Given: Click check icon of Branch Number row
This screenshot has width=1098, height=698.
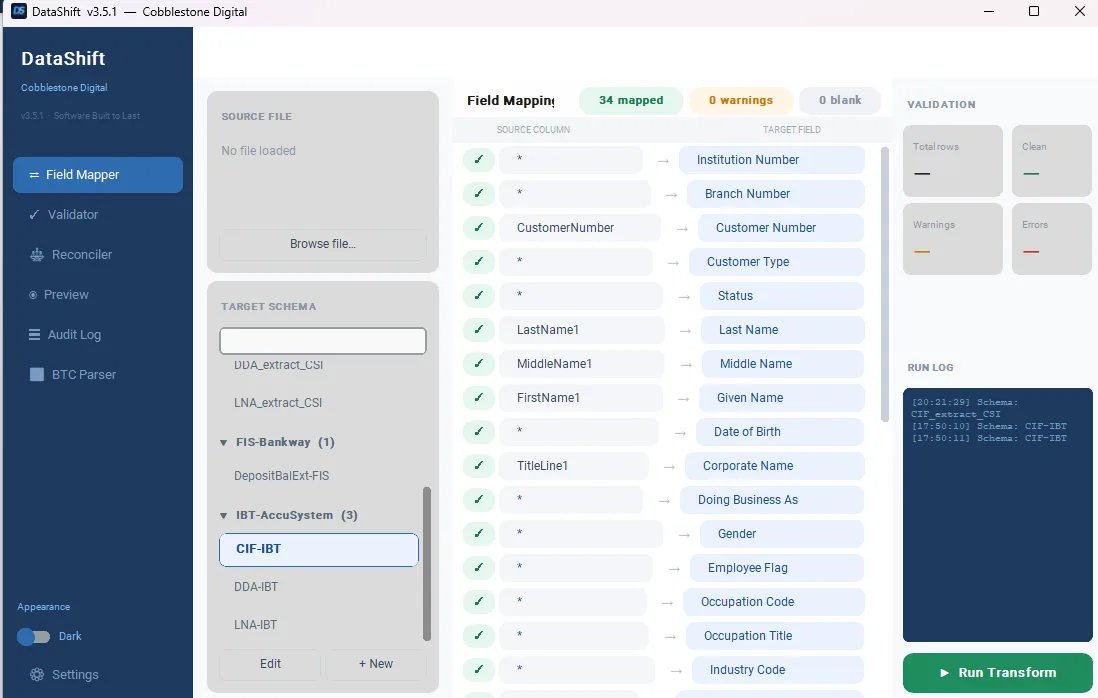Looking at the screenshot, I should [x=479, y=193].
